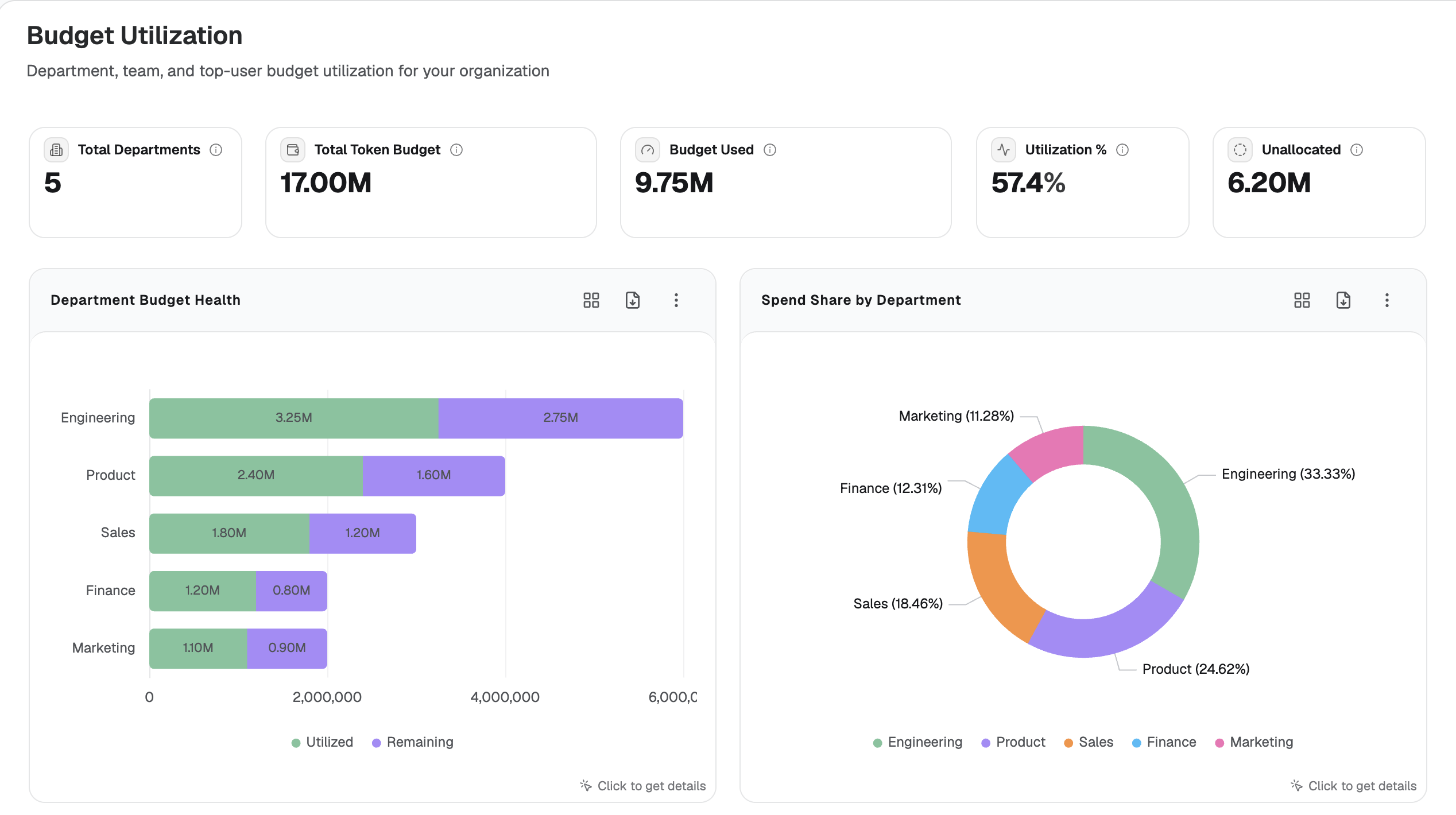Select the Engineering 3.25M utilized bar segment
This screenshot has height=815, width=1456.
click(293, 418)
